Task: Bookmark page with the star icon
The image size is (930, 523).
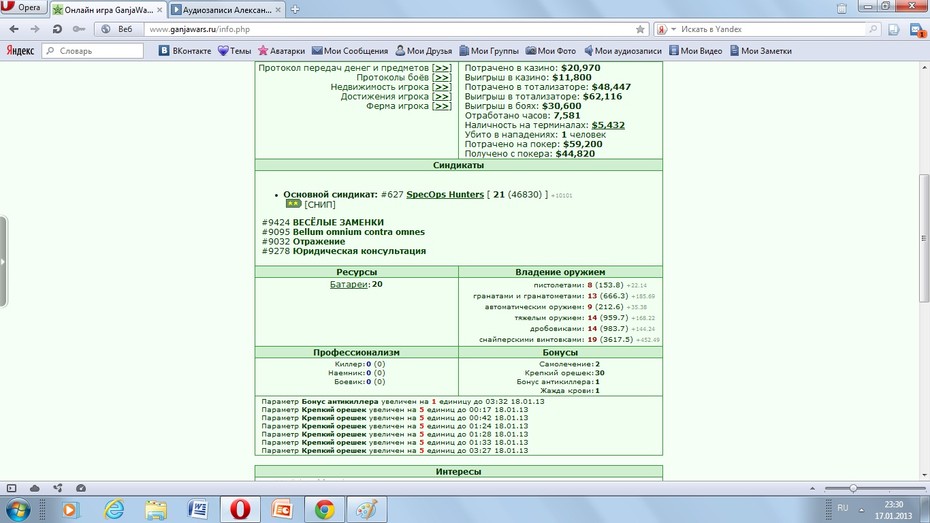Action: (x=640, y=29)
